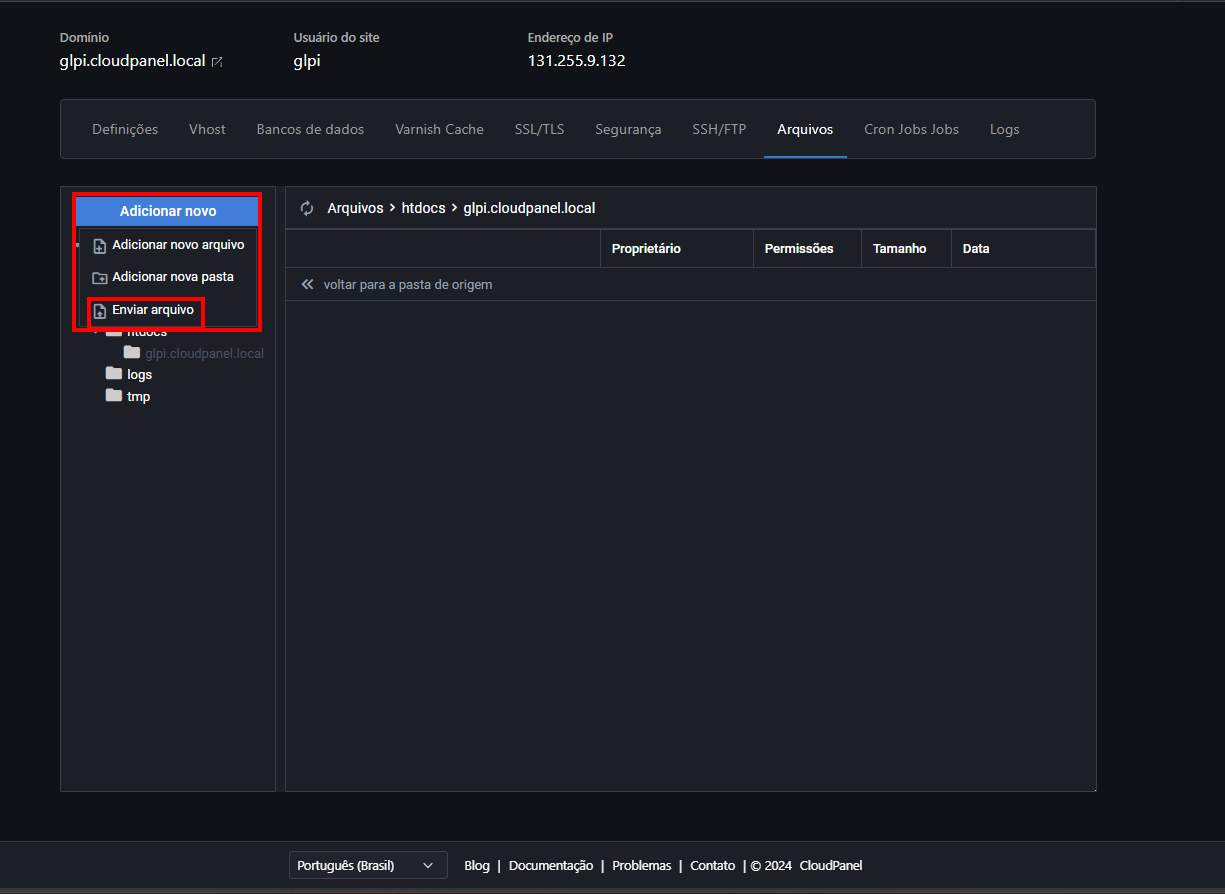The width and height of the screenshot is (1225, 894).
Task: Open the Documentação footer link
Action: (x=551, y=865)
